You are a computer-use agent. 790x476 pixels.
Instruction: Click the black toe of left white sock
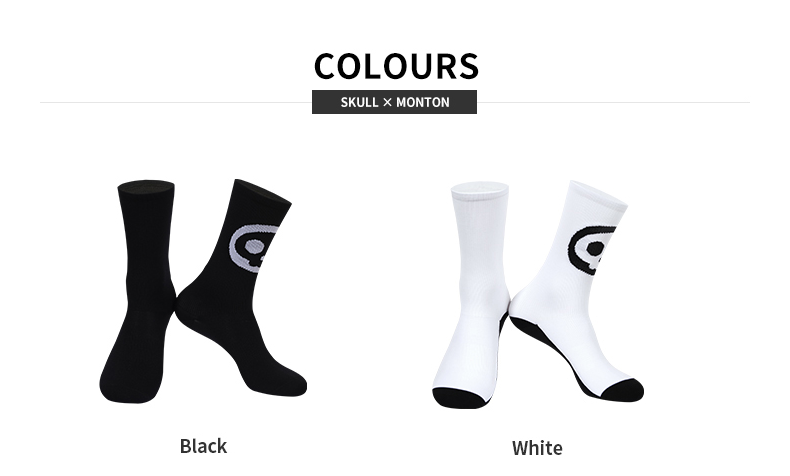pyautogui.click(x=461, y=398)
